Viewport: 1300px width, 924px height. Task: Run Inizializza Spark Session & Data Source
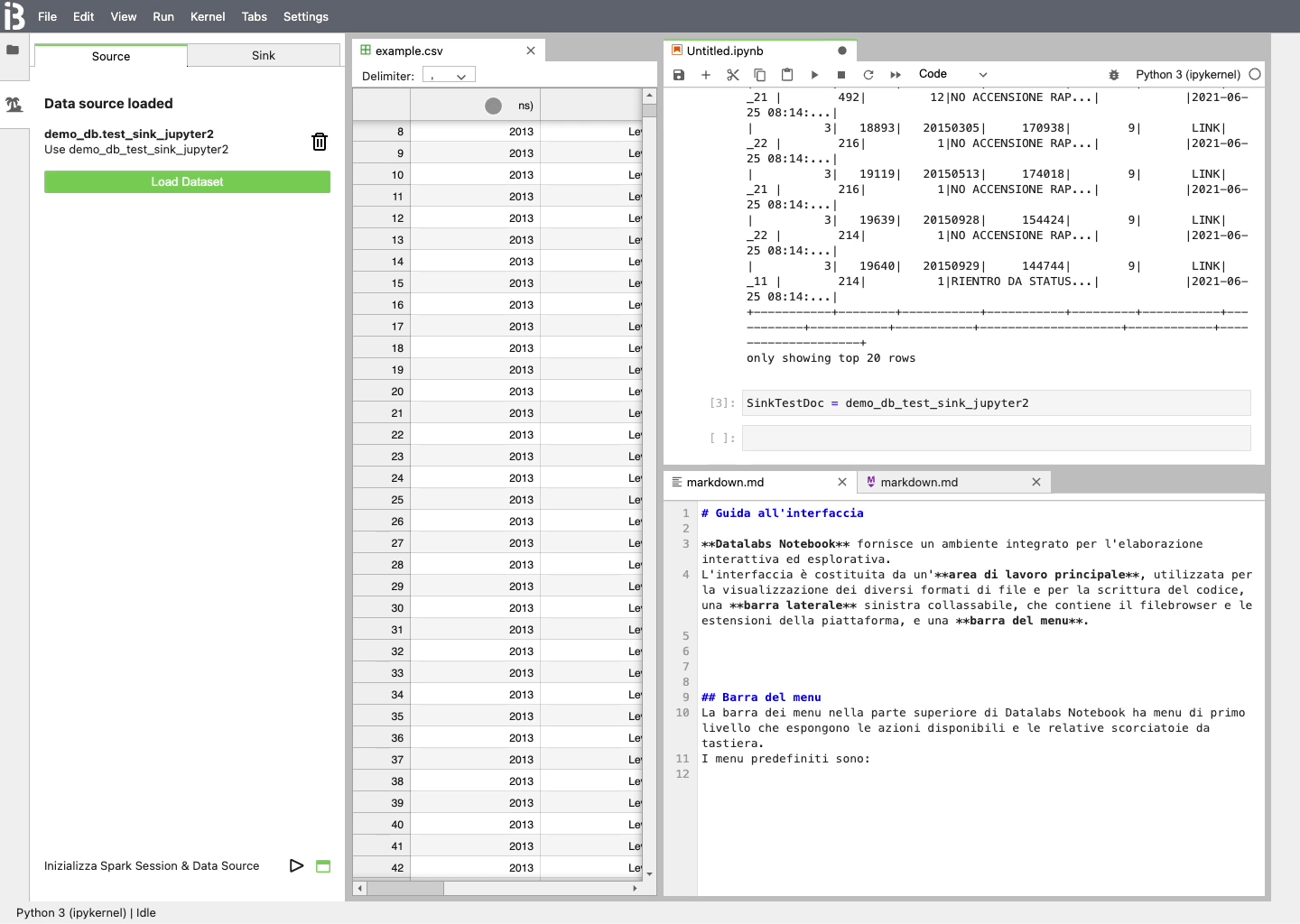(x=296, y=865)
